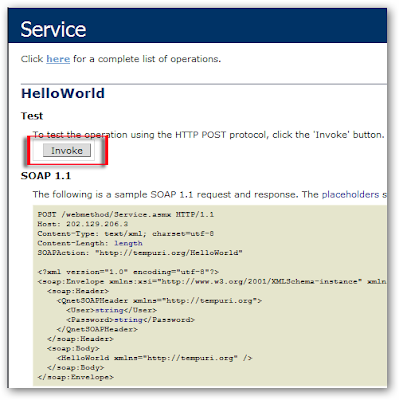Click the <soap:Envelope opening tag line
This screenshot has width=399, height=400.
pyautogui.click(x=212, y=282)
